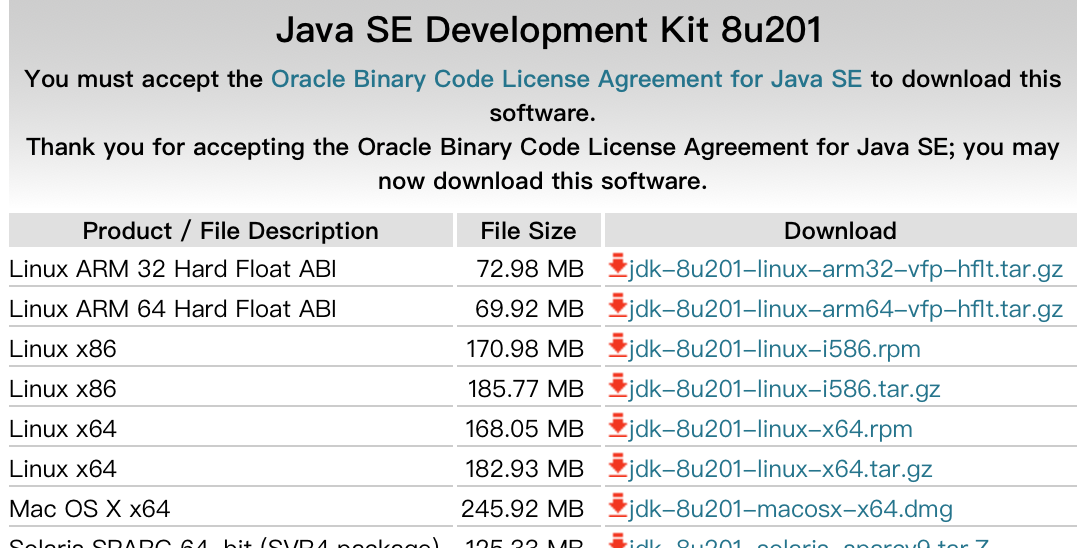This screenshot has width=1080, height=548.
Task: Click the Java SE Development Kit 8u201 heading
Action: pyautogui.click(x=549, y=31)
